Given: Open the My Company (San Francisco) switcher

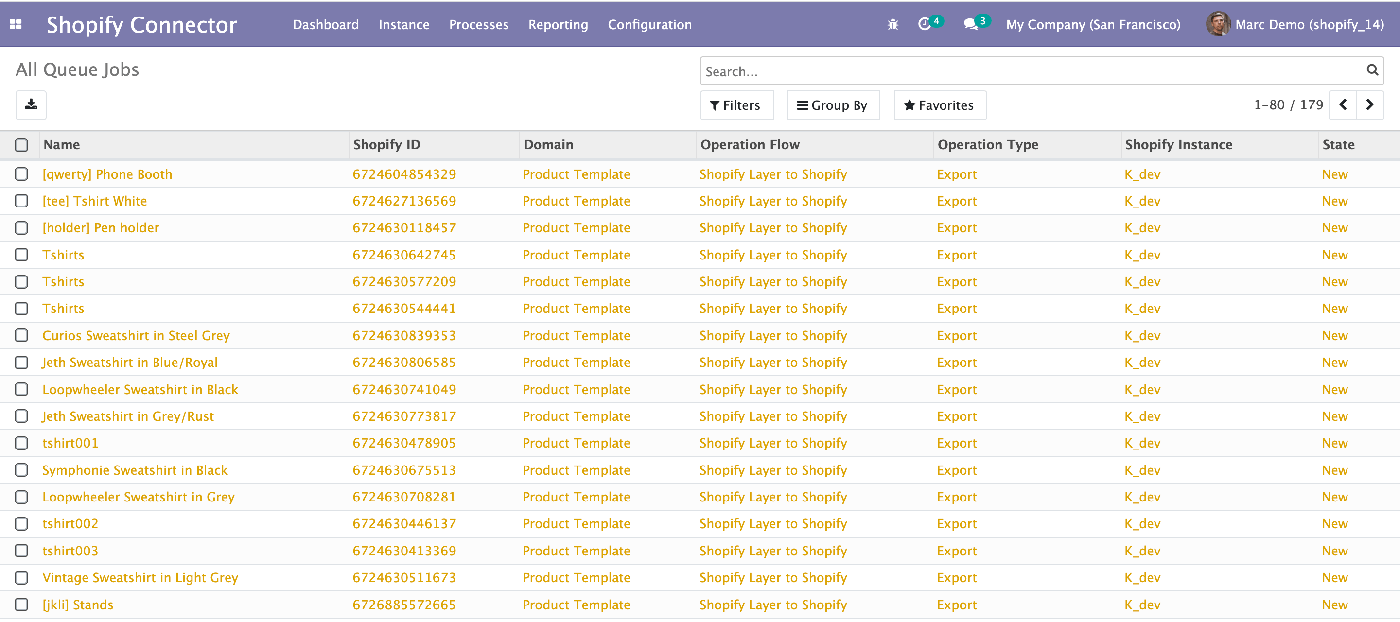Looking at the screenshot, I should pos(1093,24).
